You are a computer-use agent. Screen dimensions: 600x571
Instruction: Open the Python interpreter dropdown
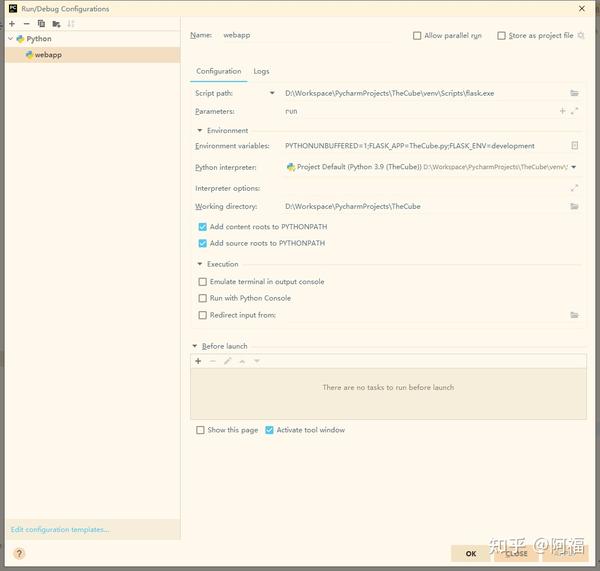[x=574, y=167]
